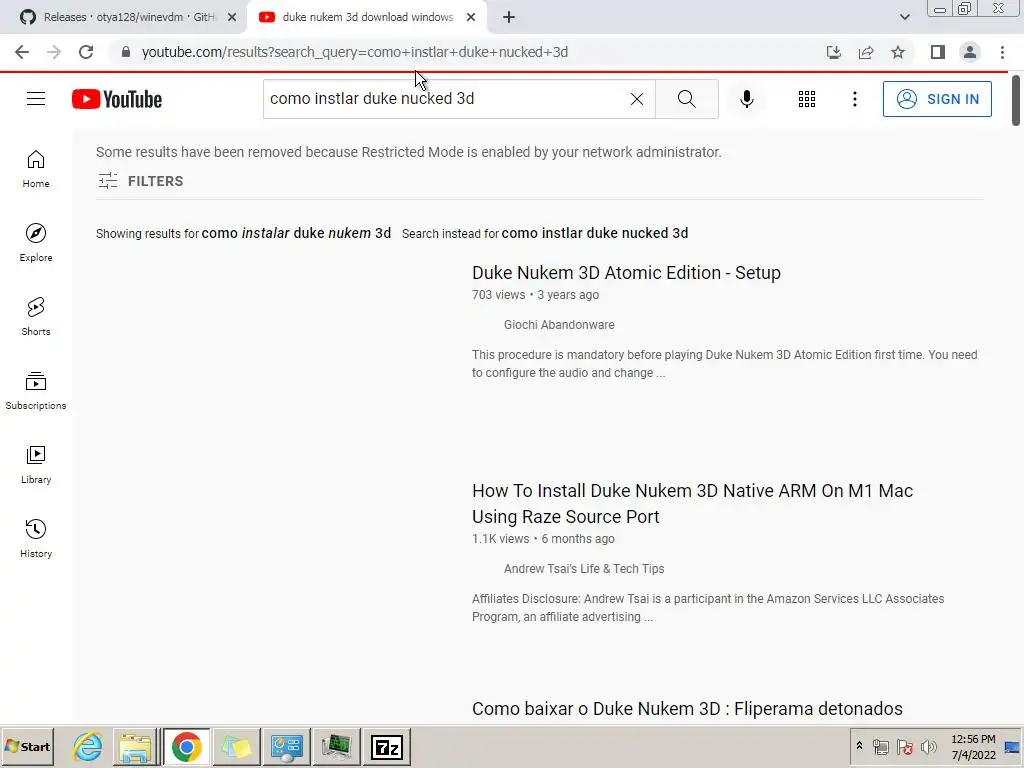
Task: Open Como baixar o Duke Nukem 3D video
Action: [687, 709]
